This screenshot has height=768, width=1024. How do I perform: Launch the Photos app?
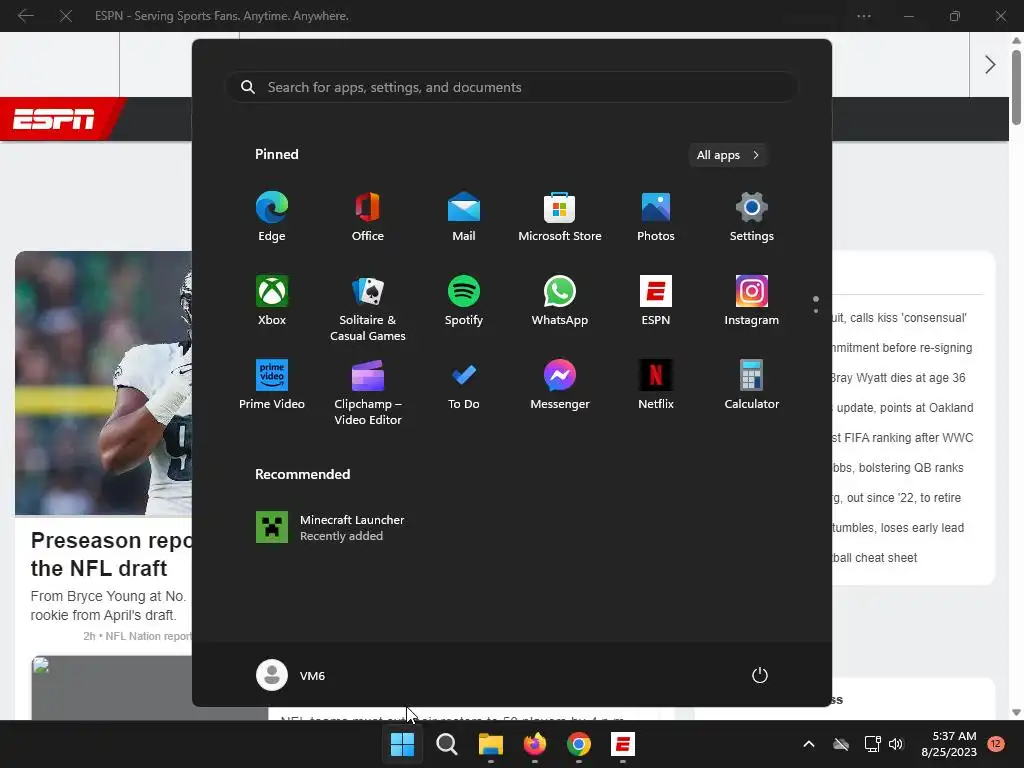(656, 217)
